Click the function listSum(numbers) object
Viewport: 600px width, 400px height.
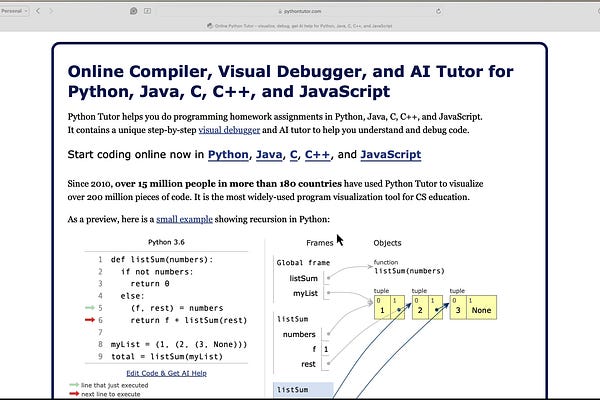(x=409, y=267)
